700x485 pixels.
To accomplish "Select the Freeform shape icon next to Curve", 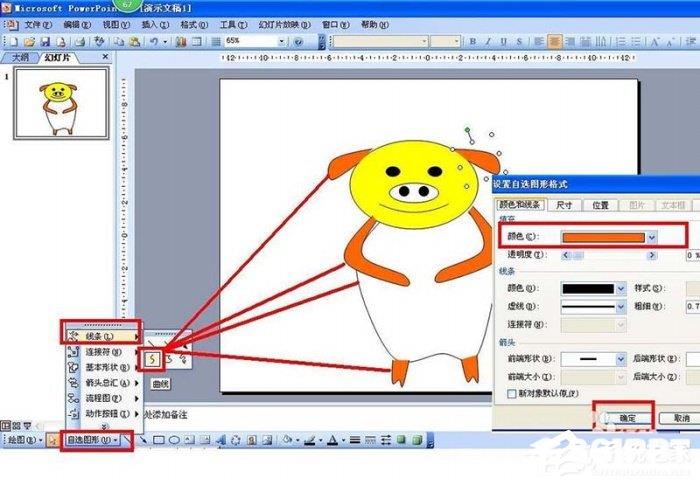I will 169,359.
